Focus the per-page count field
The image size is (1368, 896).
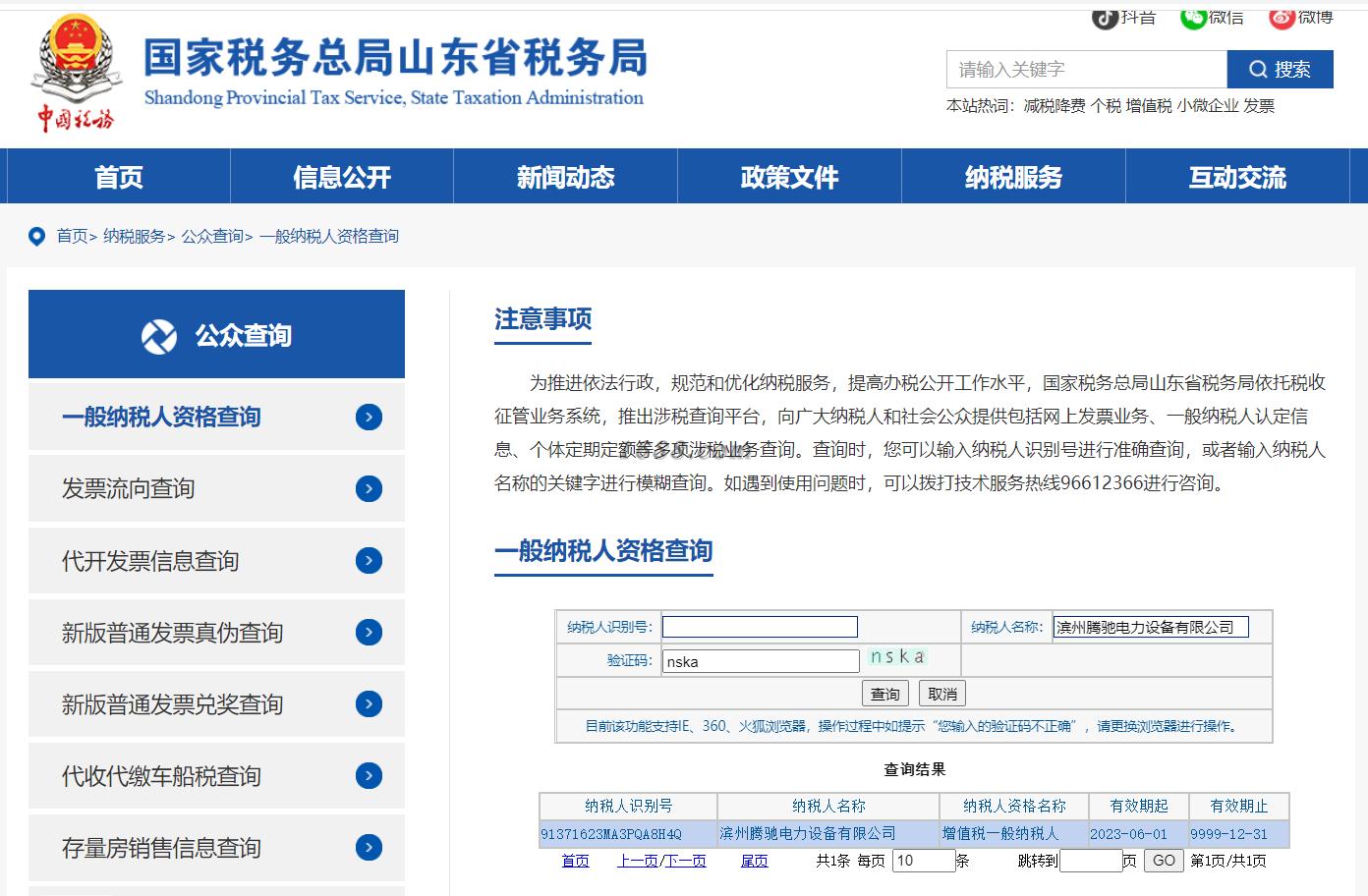(924, 861)
